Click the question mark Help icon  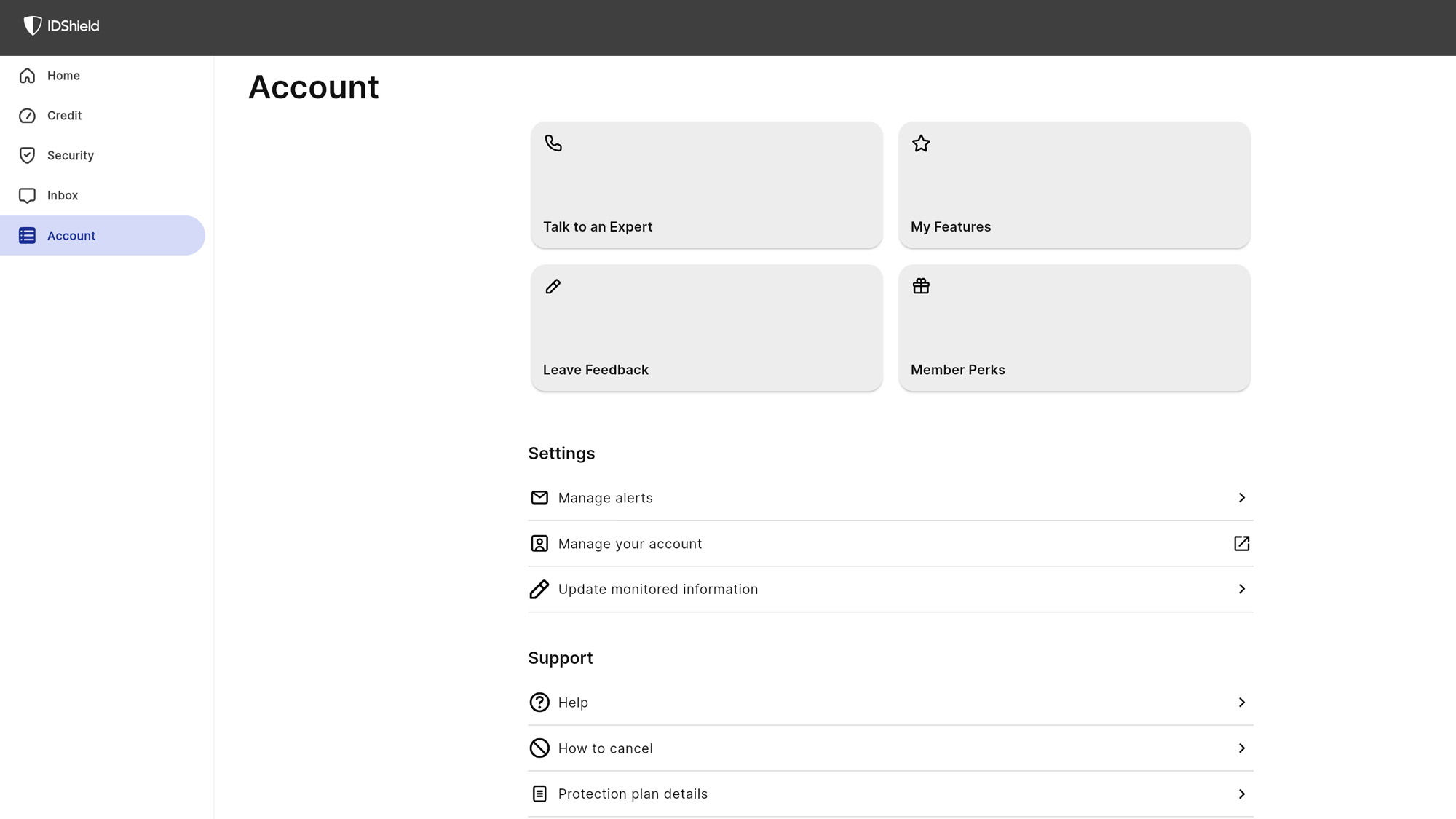pos(539,703)
